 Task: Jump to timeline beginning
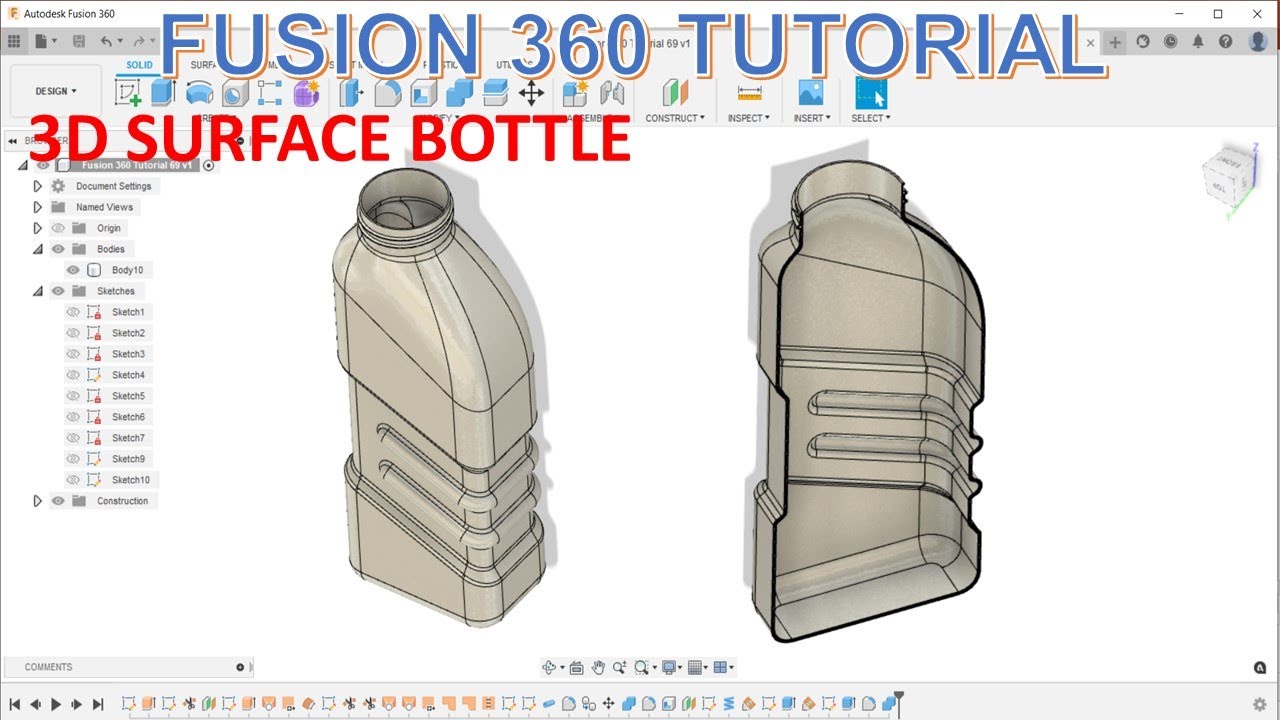[x=14, y=704]
